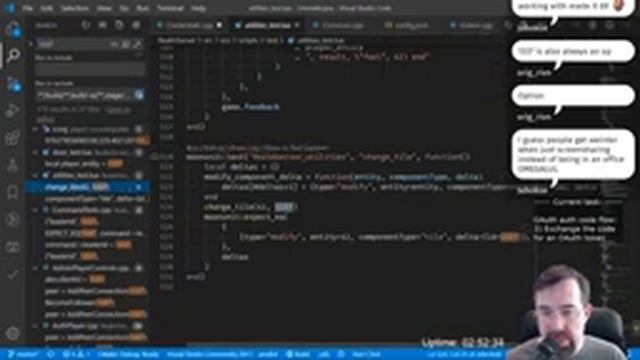This screenshot has width=640, height=360.
Task: Select the Search magnifier in activity bar
Action: coord(13,55)
